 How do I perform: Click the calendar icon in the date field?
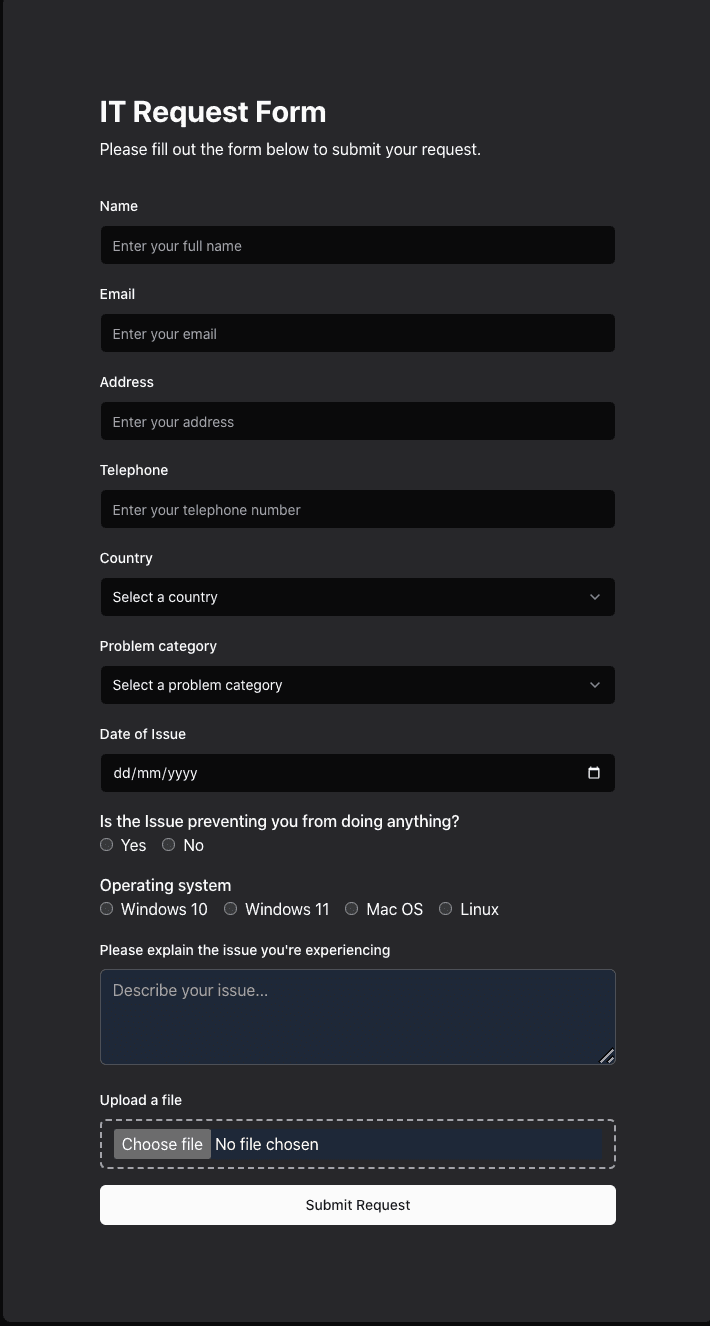[x=593, y=772]
